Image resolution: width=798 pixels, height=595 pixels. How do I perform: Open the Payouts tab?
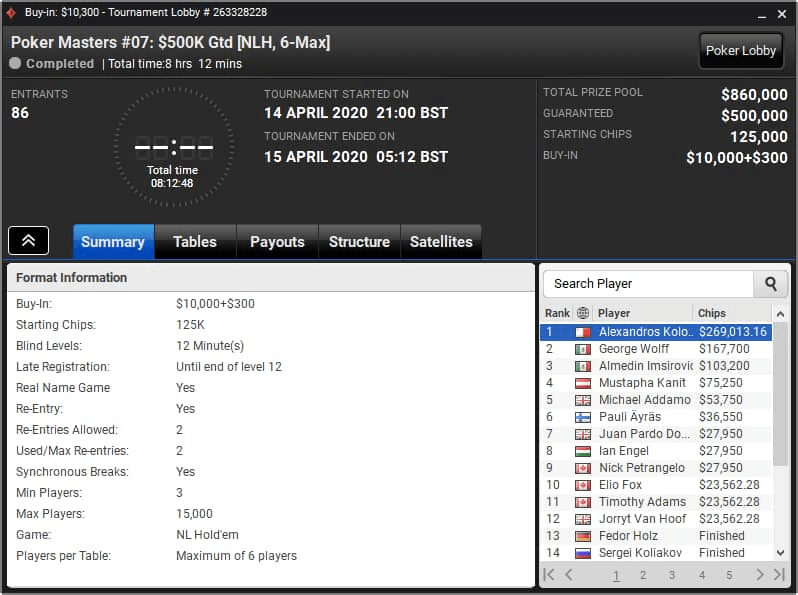point(277,242)
